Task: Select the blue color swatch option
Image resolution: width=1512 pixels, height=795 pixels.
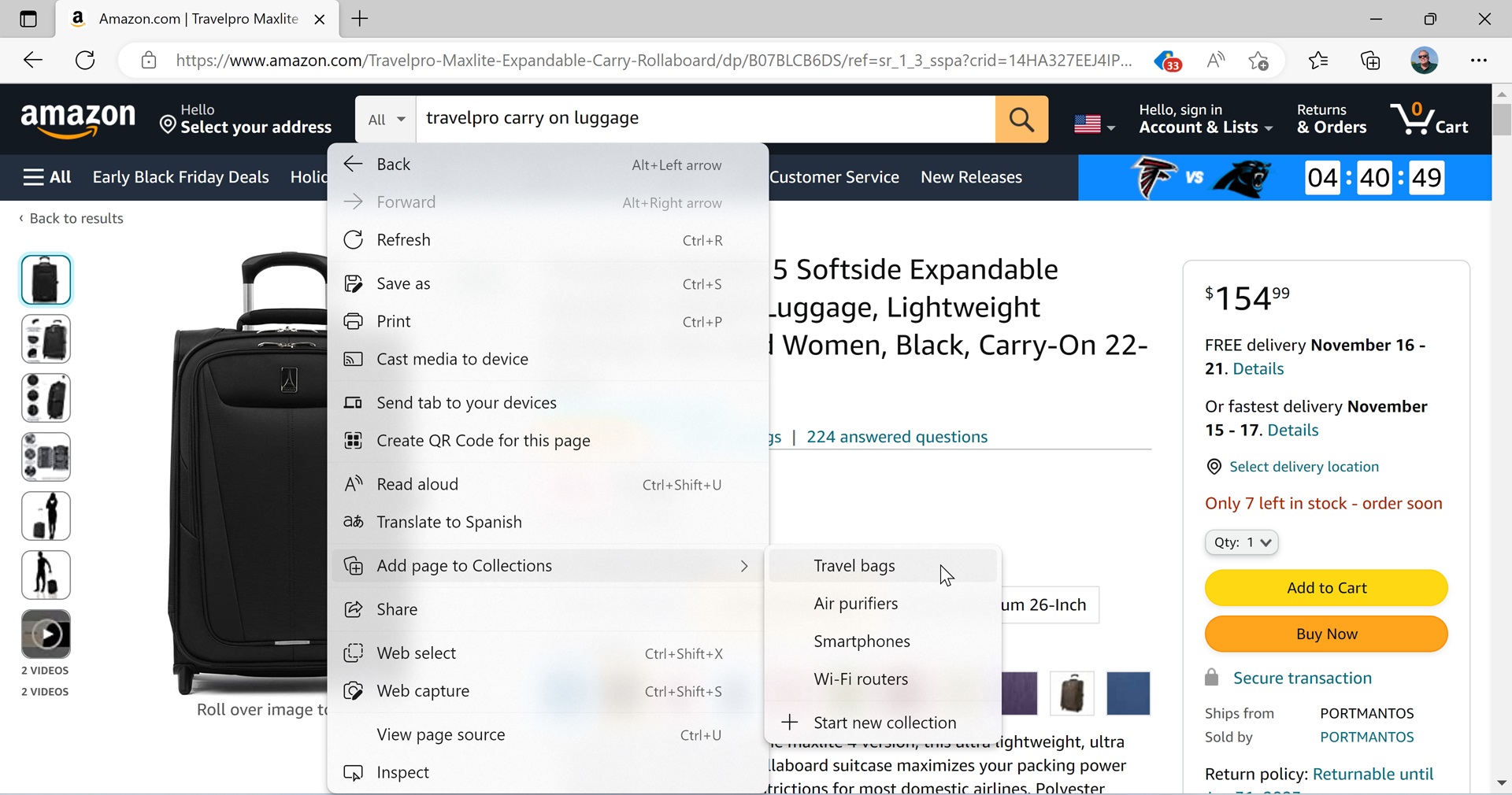Action: (x=1128, y=693)
